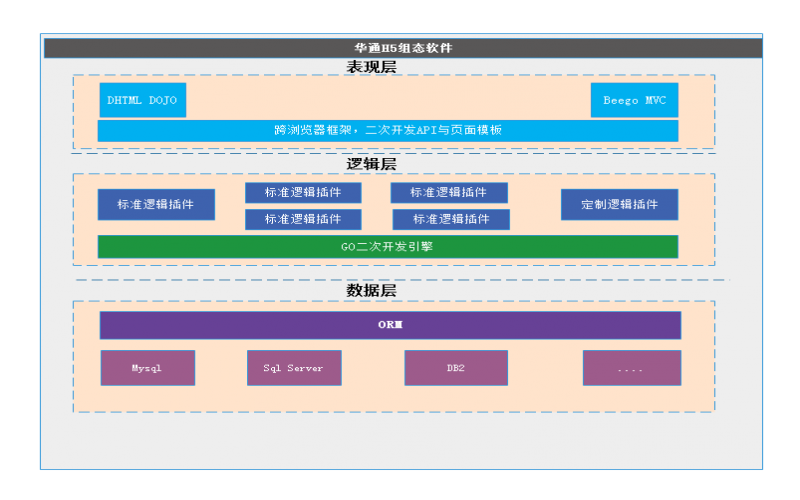800x500 pixels.
Task: Select the upper-right 标准逻辑插件 in the middle group
Action: [x=449, y=192]
